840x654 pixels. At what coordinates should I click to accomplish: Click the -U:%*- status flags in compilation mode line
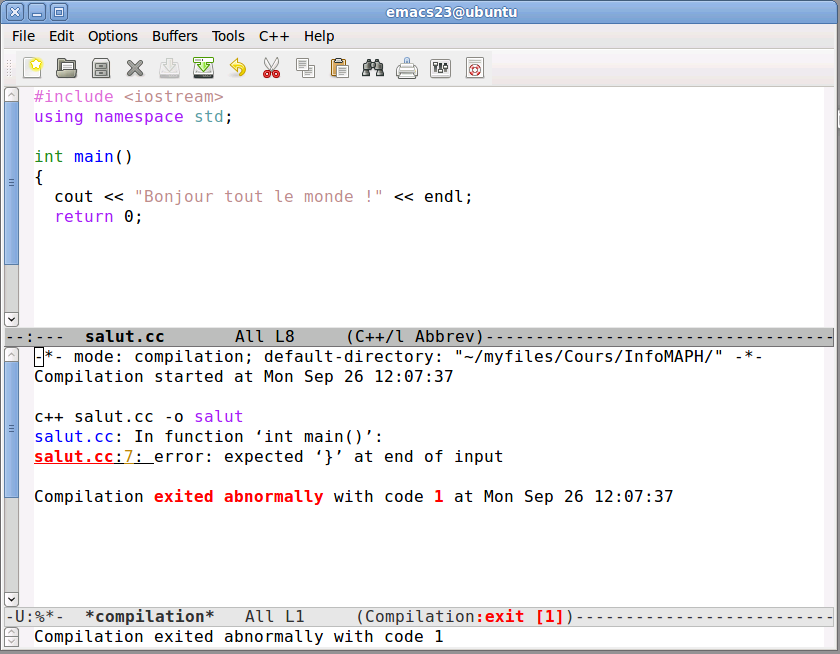pyautogui.click(x=34, y=617)
